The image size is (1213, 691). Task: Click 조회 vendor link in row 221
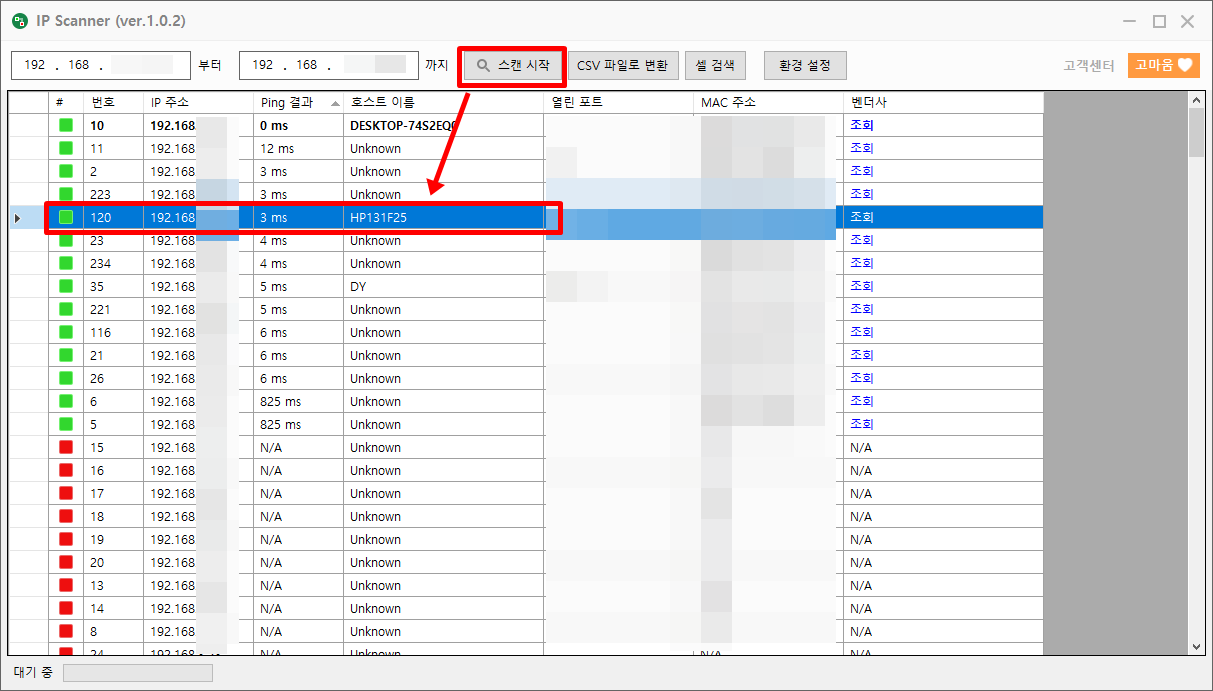click(x=861, y=310)
